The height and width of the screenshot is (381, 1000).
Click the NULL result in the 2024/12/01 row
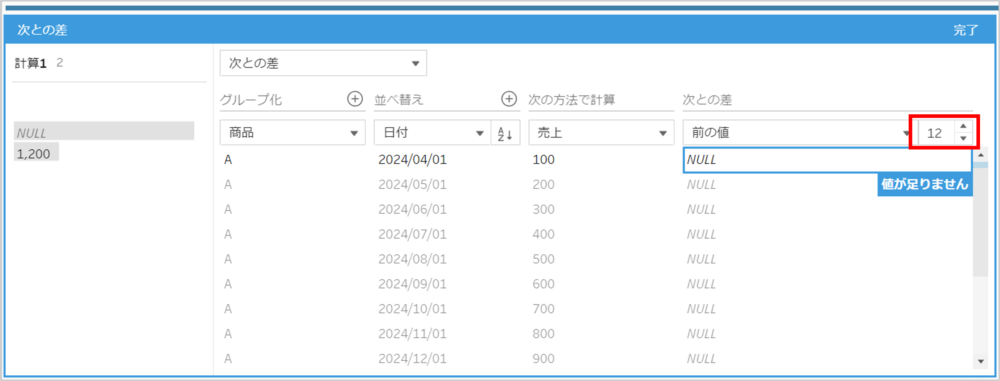point(702,359)
